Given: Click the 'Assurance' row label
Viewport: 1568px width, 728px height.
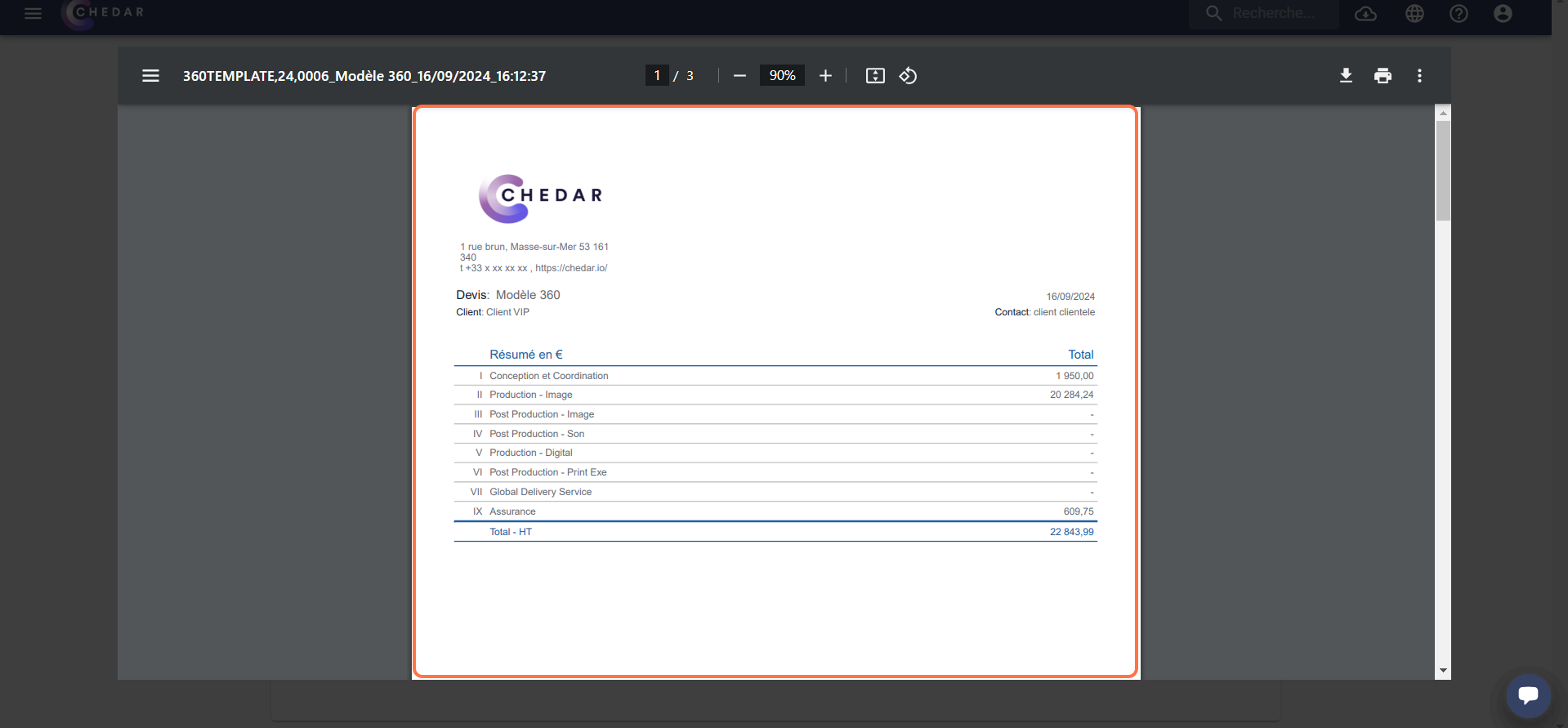Looking at the screenshot, I should (512, 511).
